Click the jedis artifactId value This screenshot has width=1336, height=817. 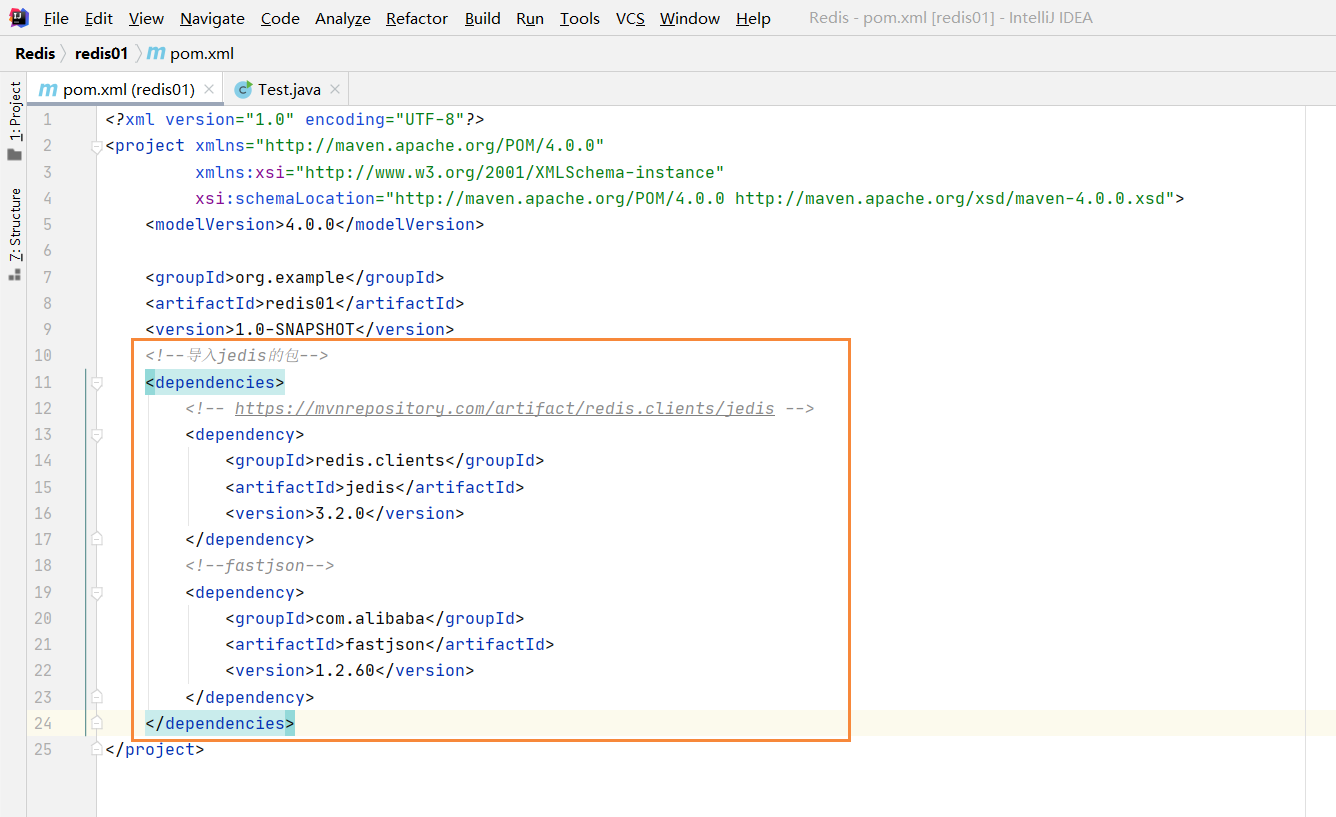pyautogui.click(x=370, y=487)
